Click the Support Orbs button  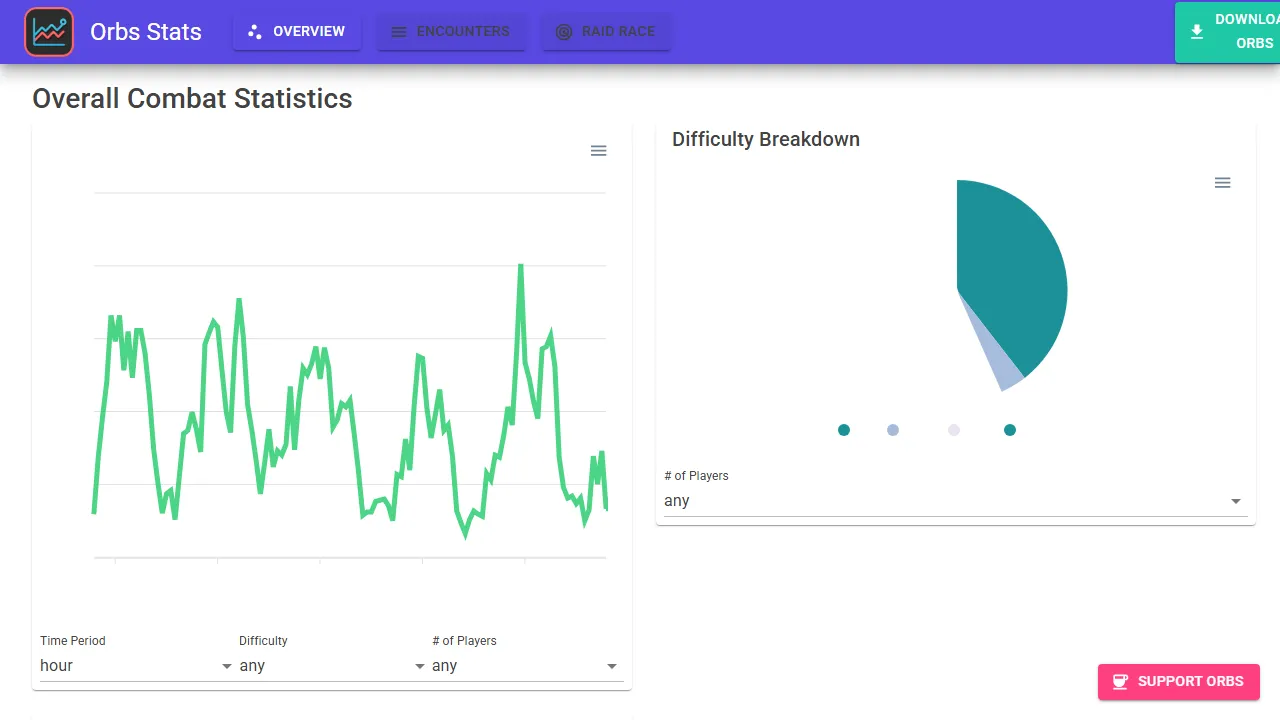(x=1178, y=681)
